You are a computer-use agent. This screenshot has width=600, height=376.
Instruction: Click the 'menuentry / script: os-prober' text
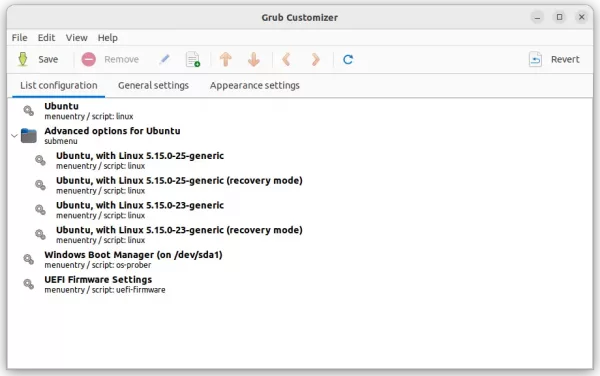pos(98,265)
